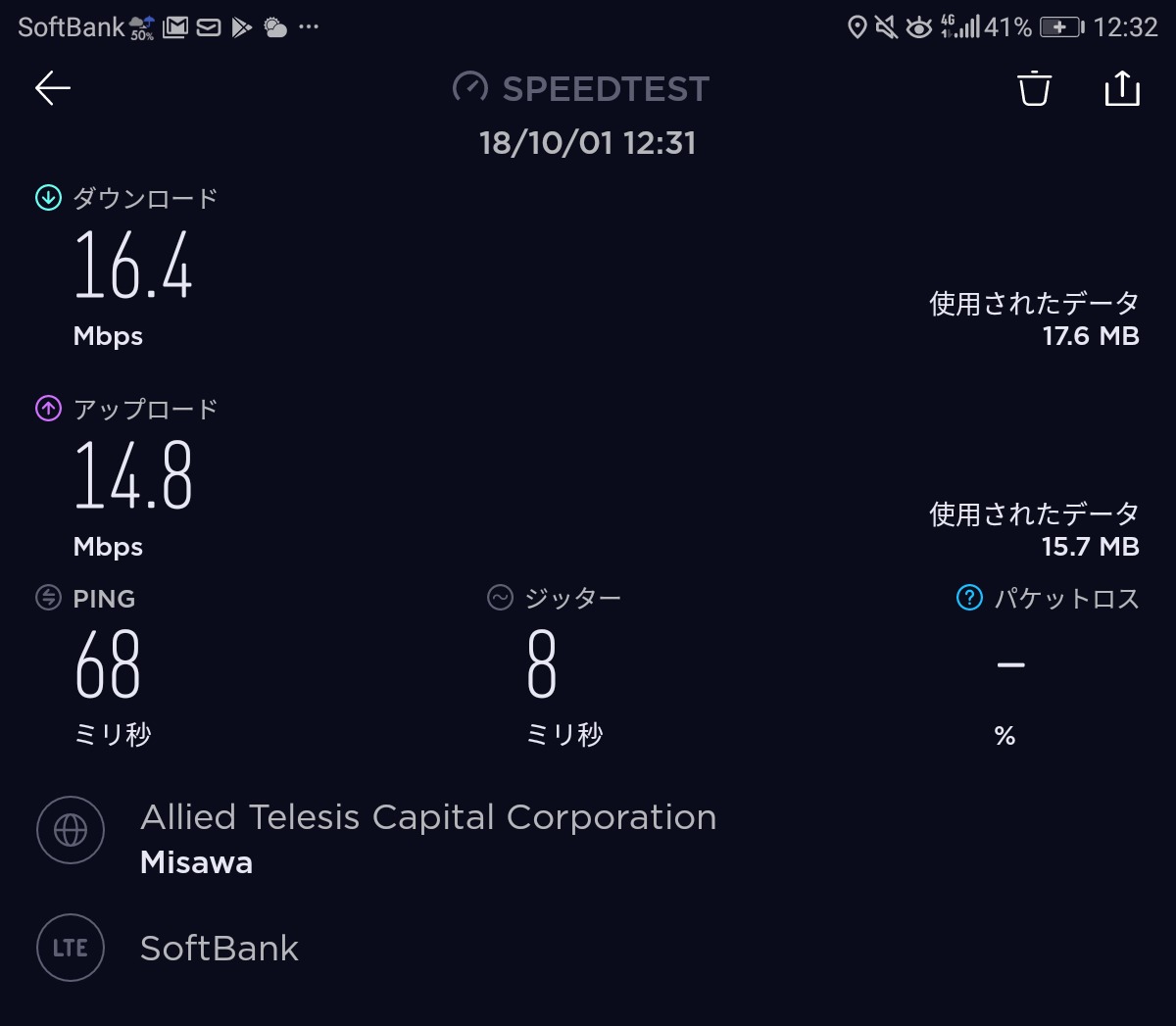
Task: Tap the PING icon
Action: (x=48, y=598)
